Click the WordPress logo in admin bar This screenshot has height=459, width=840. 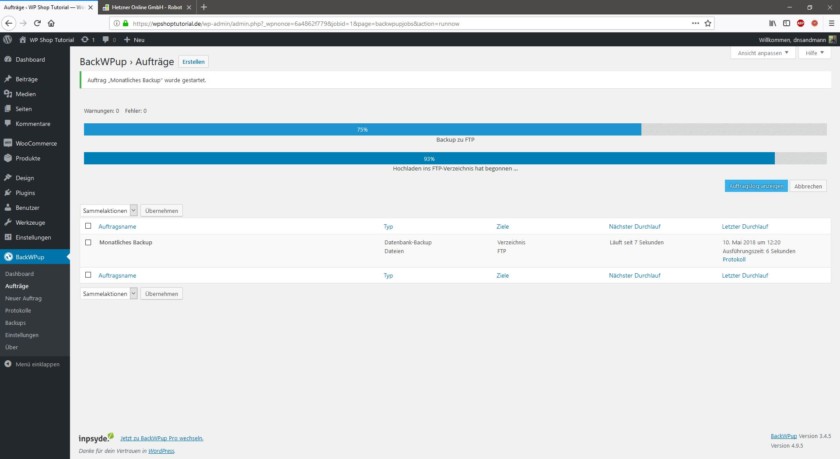(x=8, y=40)
